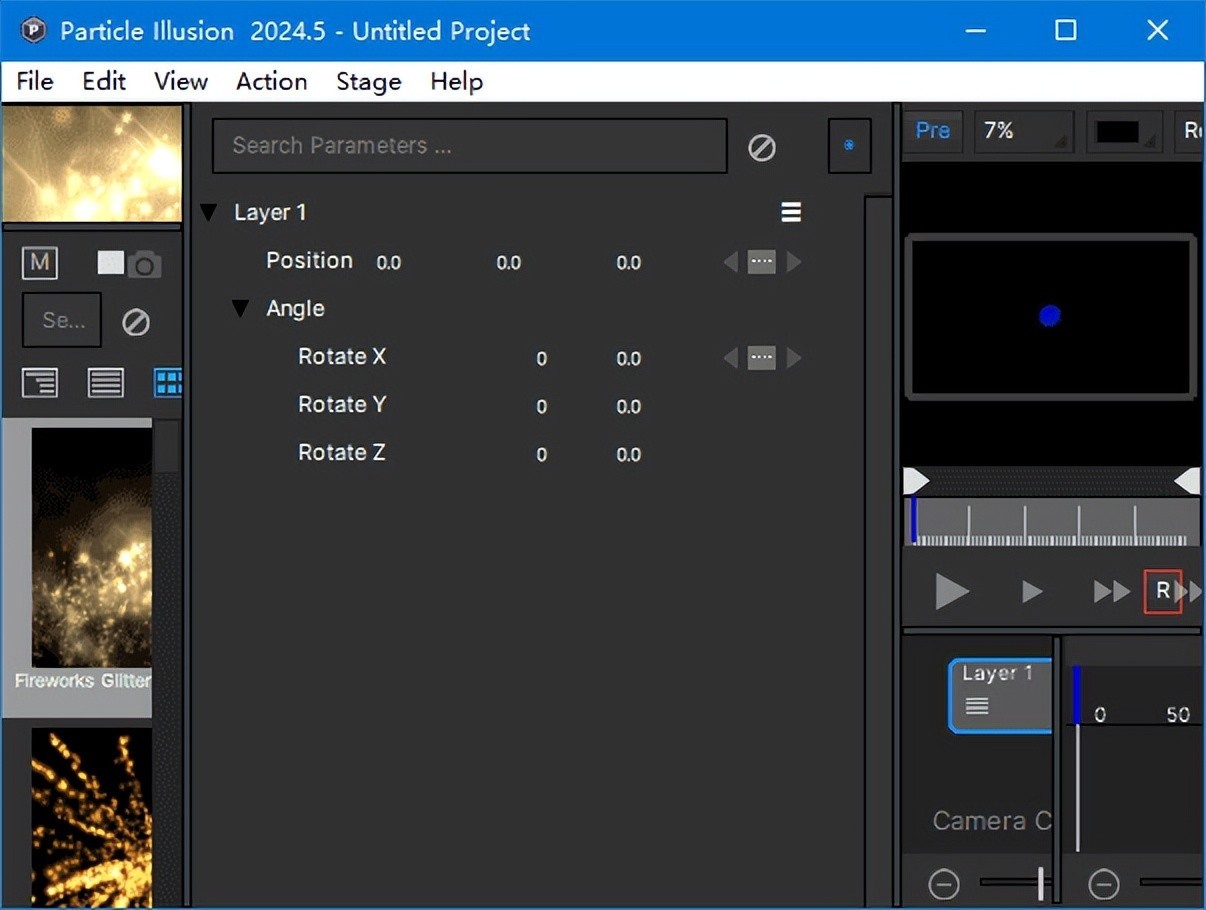Click the fast-forward playback icon
Screen dimensions: 1206x910
click(1111, 592)
